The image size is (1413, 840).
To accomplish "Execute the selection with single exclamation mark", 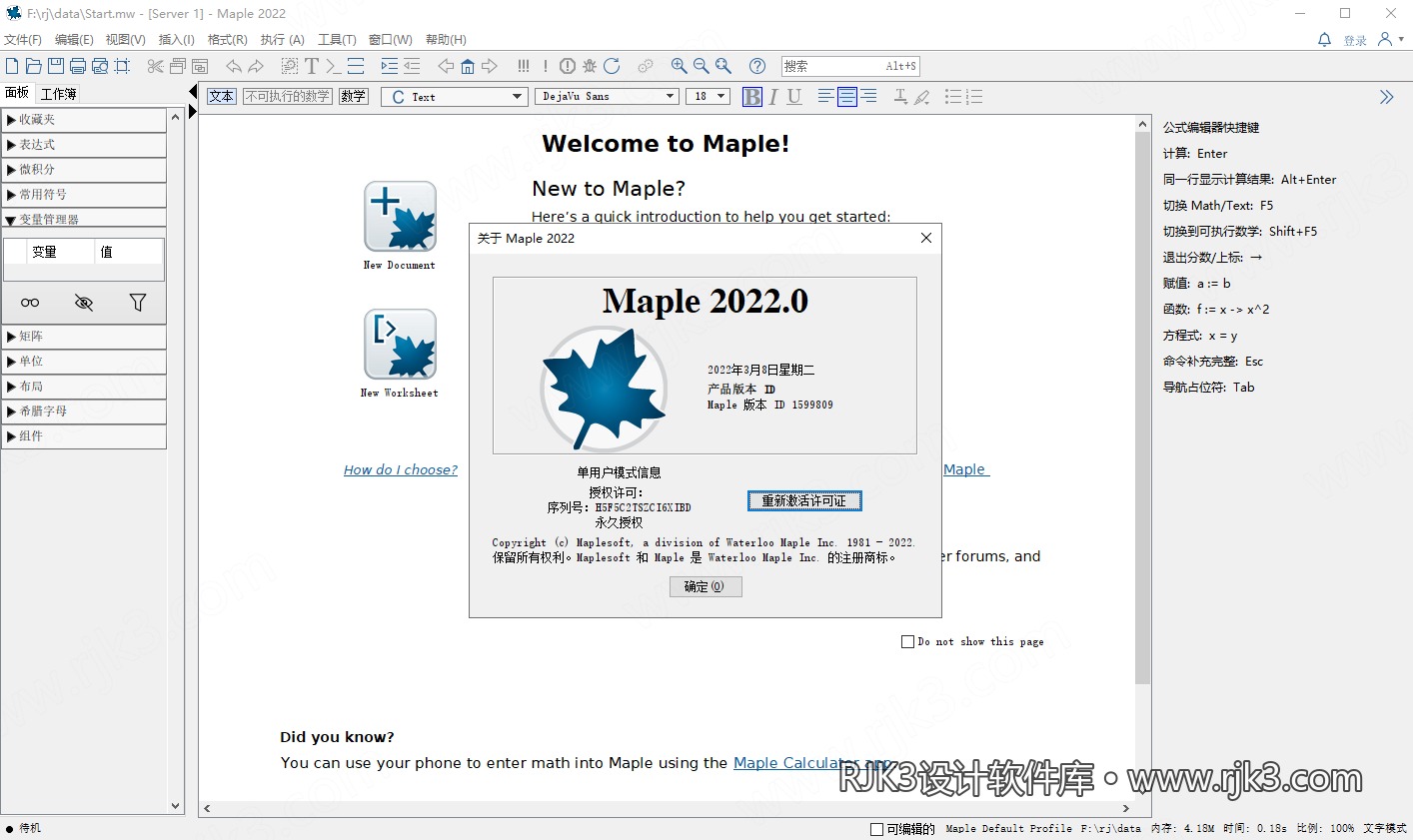I will pyautogui.click(x=546, y=66).
